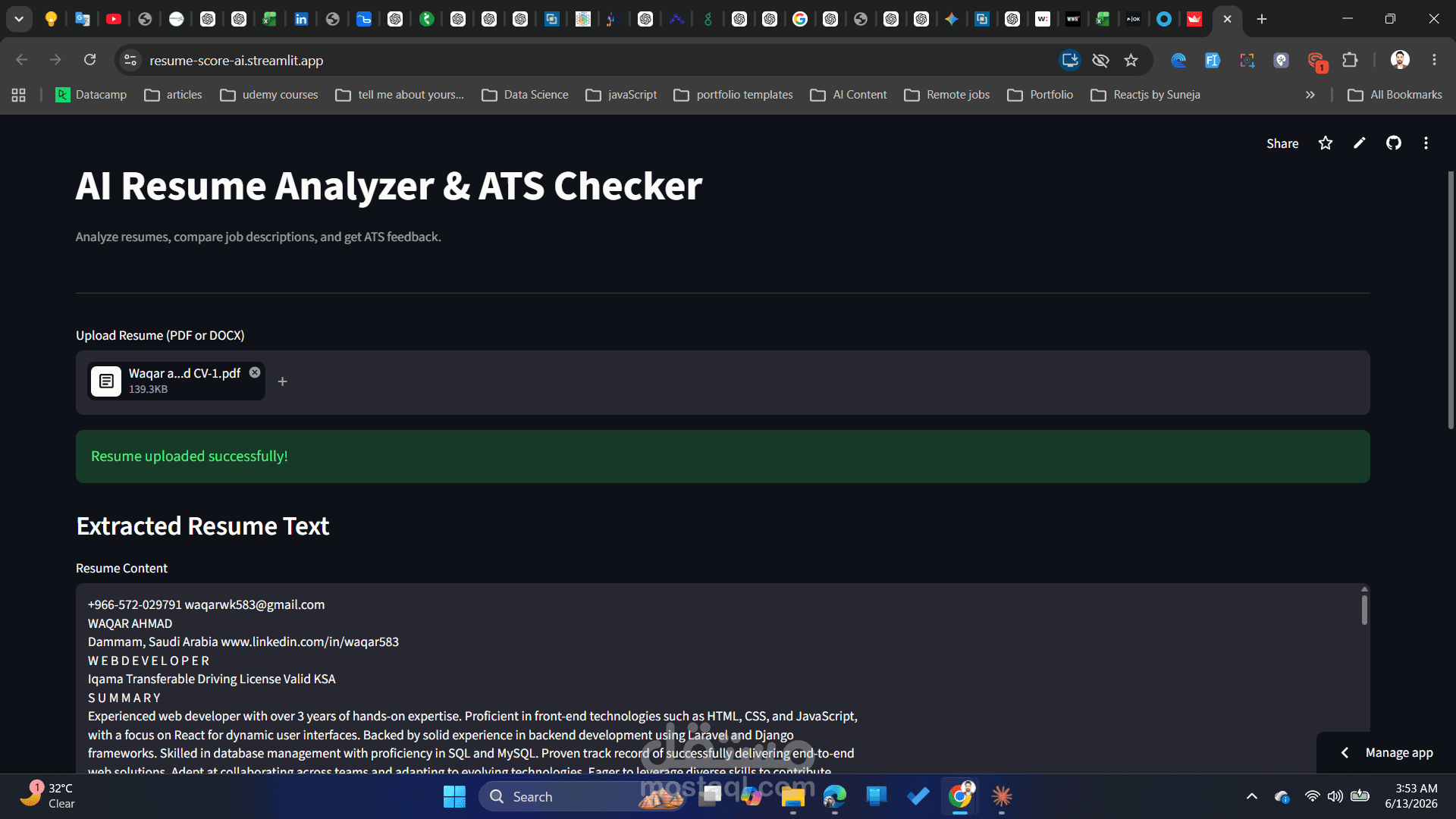1456x819 pixels.
Task: Click the Resume Content scrollbar thumb
Action: click(x=1364, y=610)
